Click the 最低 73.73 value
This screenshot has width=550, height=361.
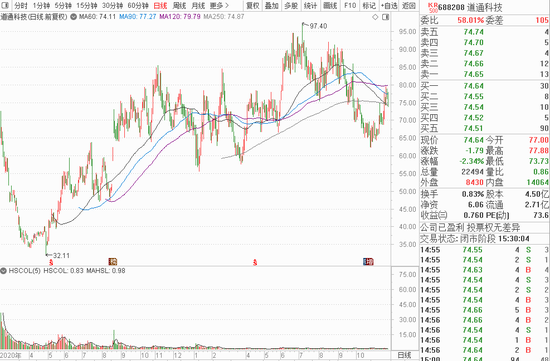tap(538, 161)
